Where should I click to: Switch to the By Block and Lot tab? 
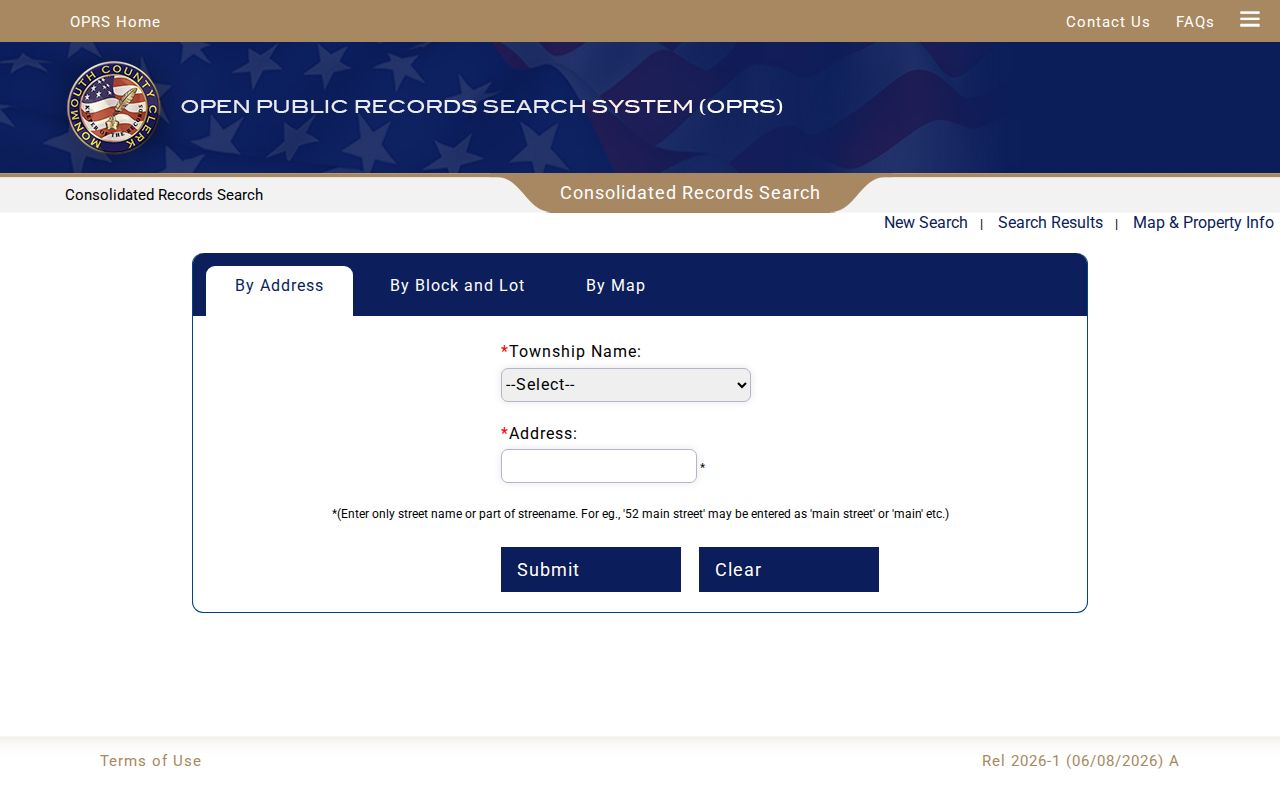[457, 286]
